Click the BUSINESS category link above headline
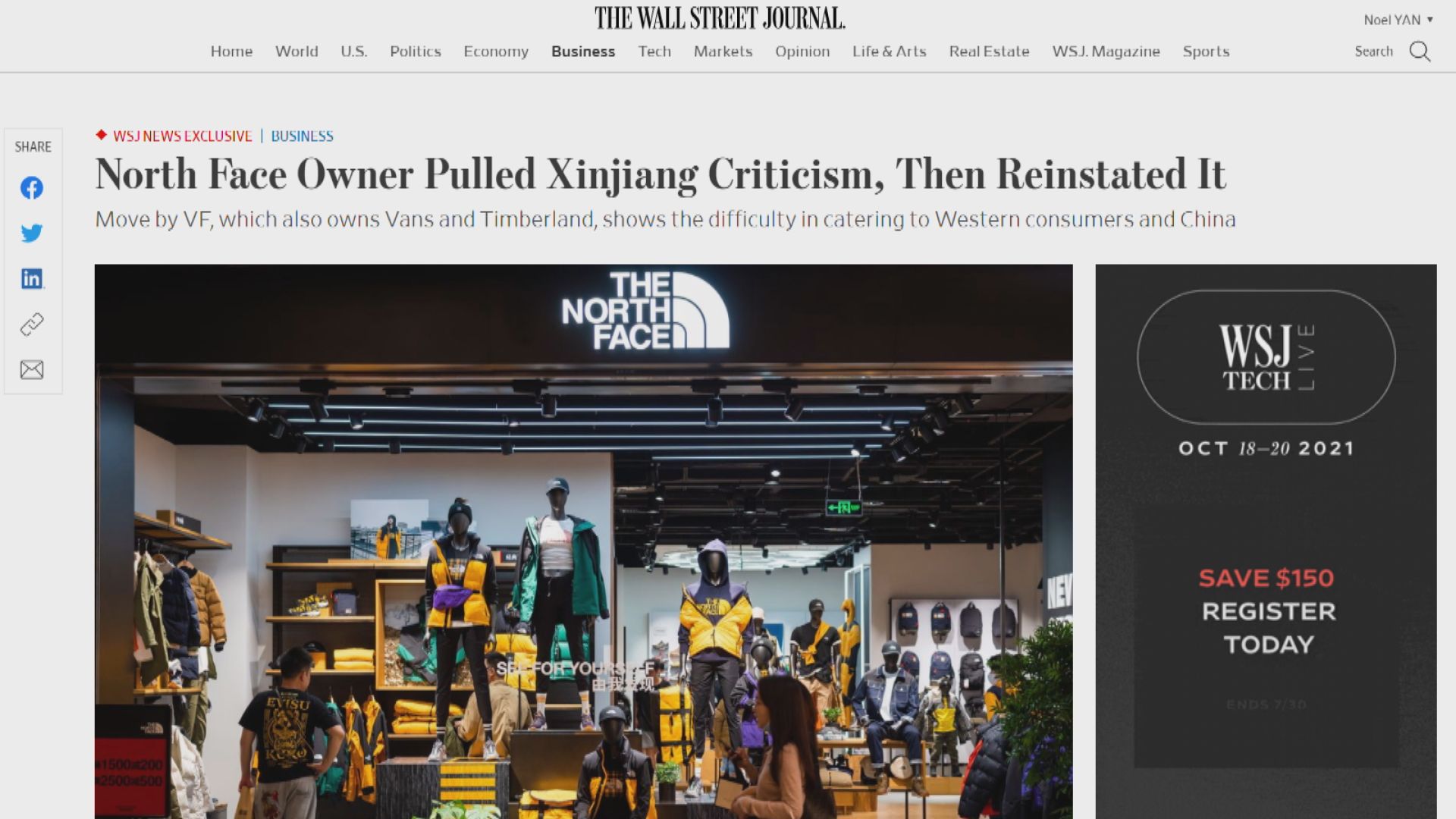This screenshot has width=1456, height=819. click(x=302, y=136)
